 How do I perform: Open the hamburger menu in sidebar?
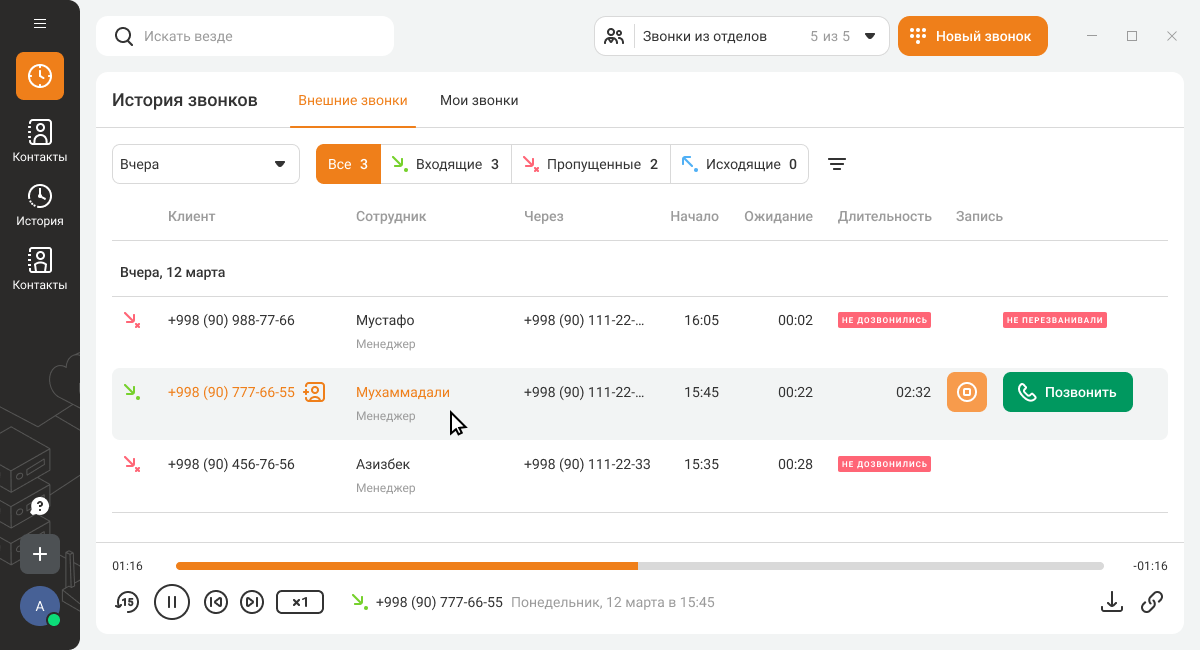tap(40, 23)
